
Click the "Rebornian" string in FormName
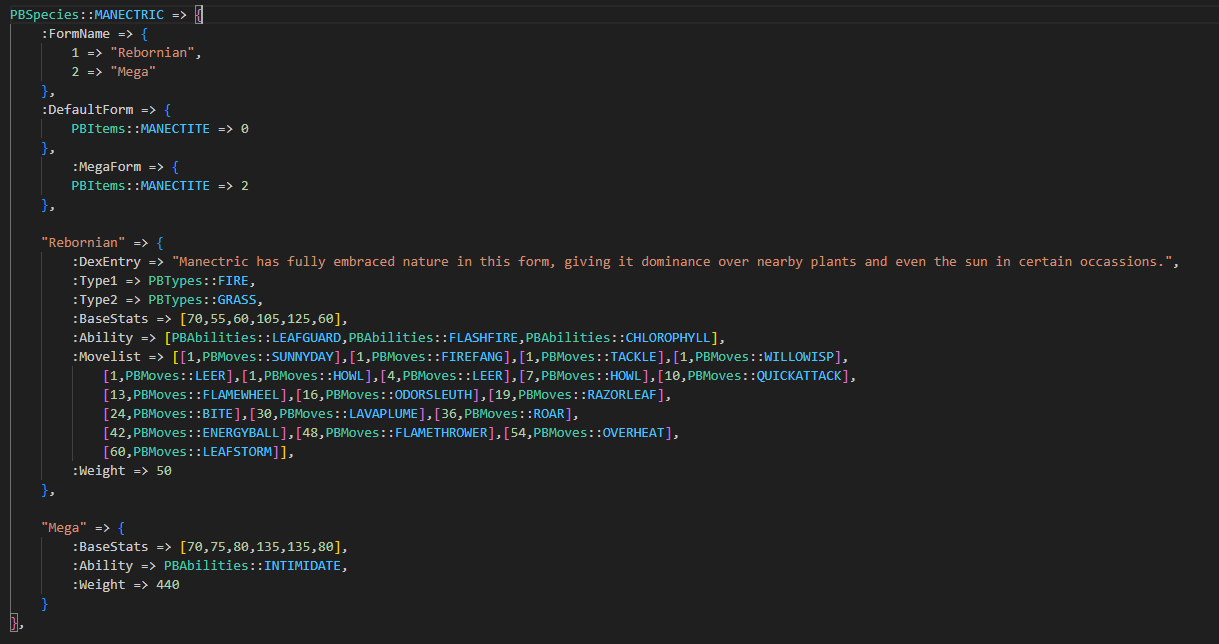(x=152, y=53)
